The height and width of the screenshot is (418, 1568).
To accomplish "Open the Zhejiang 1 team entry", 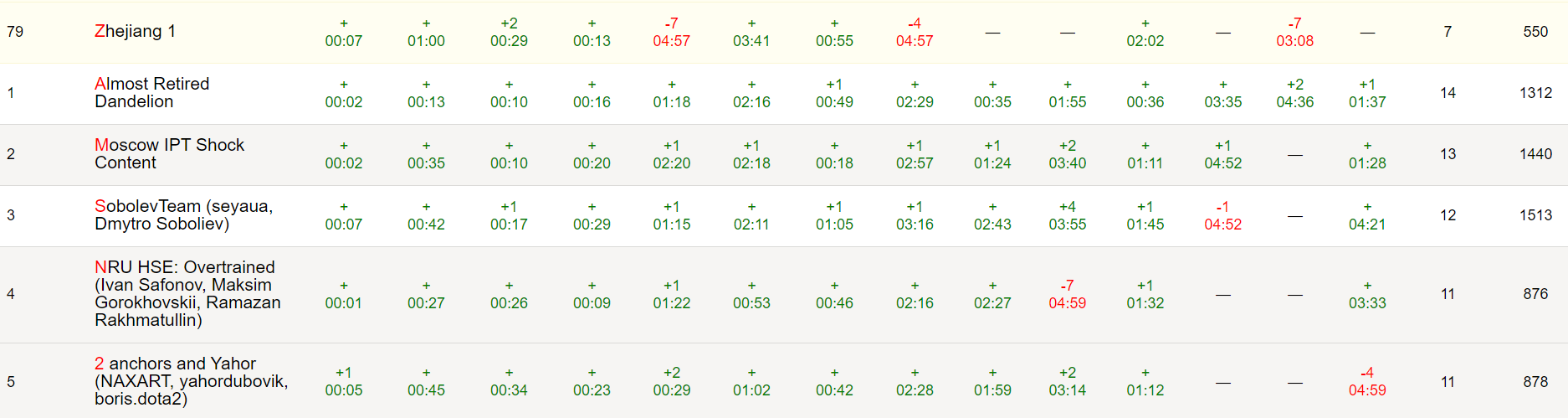I will 135,32.
